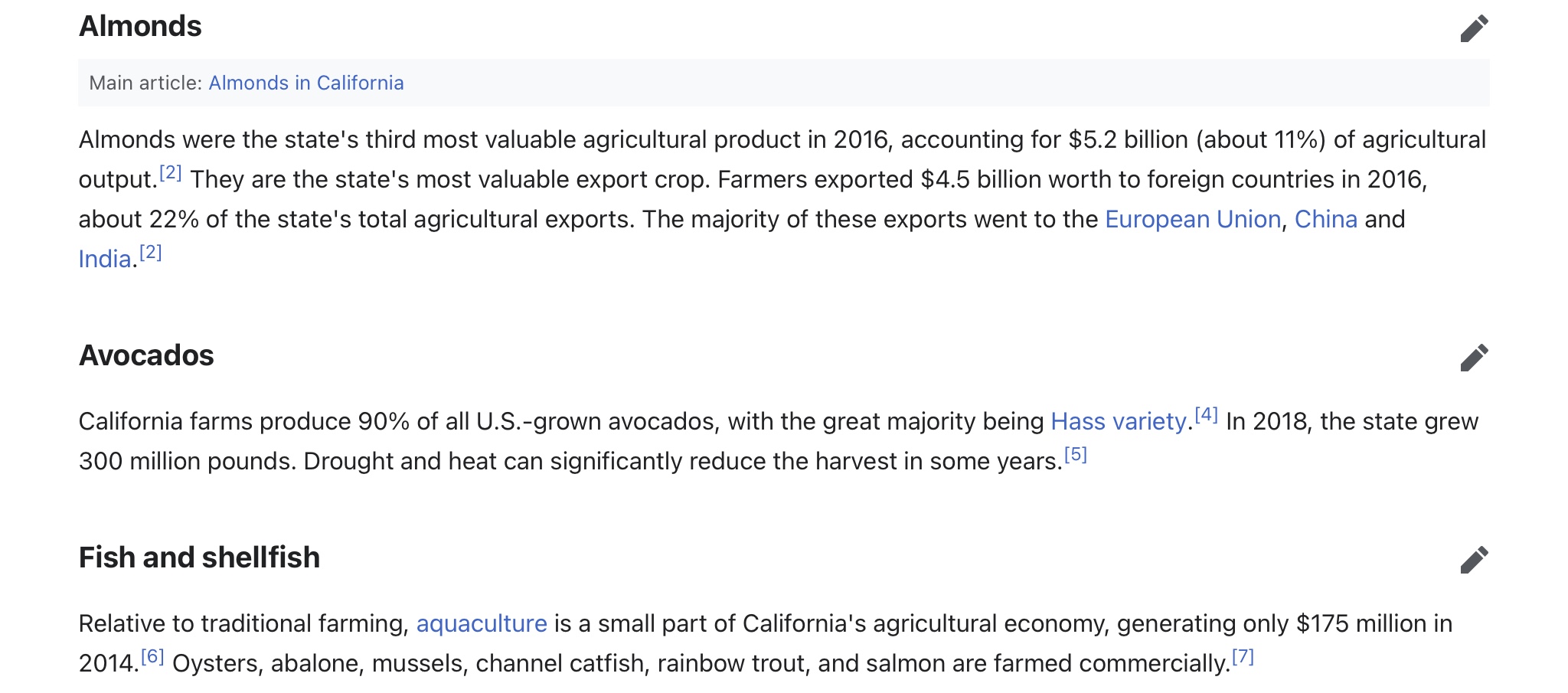Click the avocado paragraph text on 300 million pounds
This screenshot has height=693, width=1568.
(x=187, y=461)
